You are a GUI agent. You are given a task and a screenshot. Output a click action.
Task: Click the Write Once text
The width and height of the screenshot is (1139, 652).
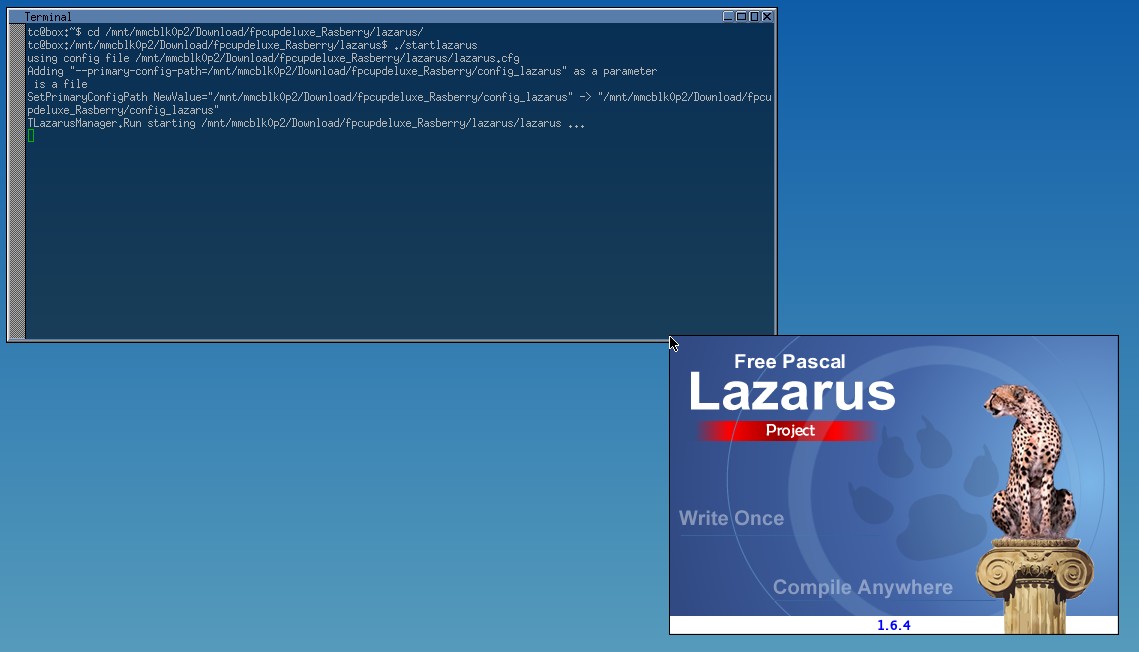tap(731, 518)
